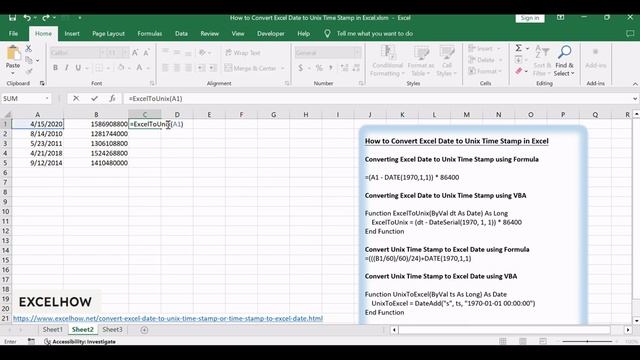Screen dimensions: 640x360
Task: Adjust the zoom slider in status bar
Action: (587, 341)
